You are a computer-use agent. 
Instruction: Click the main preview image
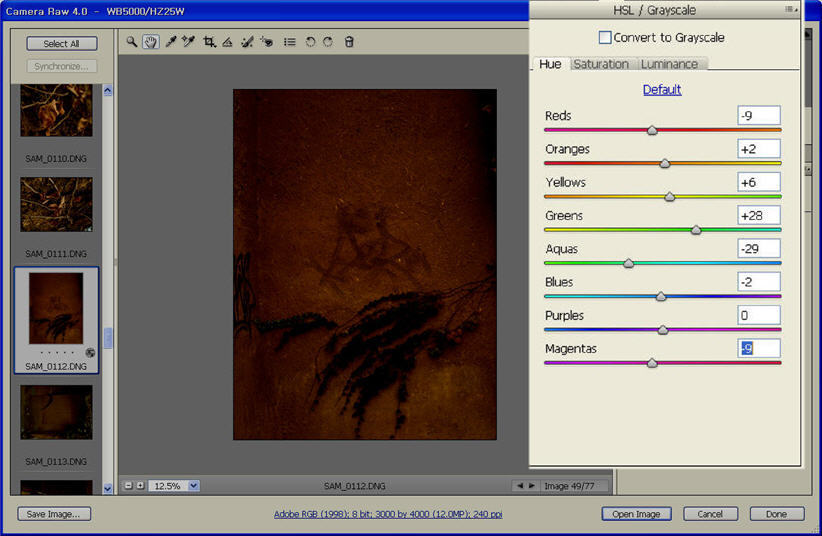[365, 264]
